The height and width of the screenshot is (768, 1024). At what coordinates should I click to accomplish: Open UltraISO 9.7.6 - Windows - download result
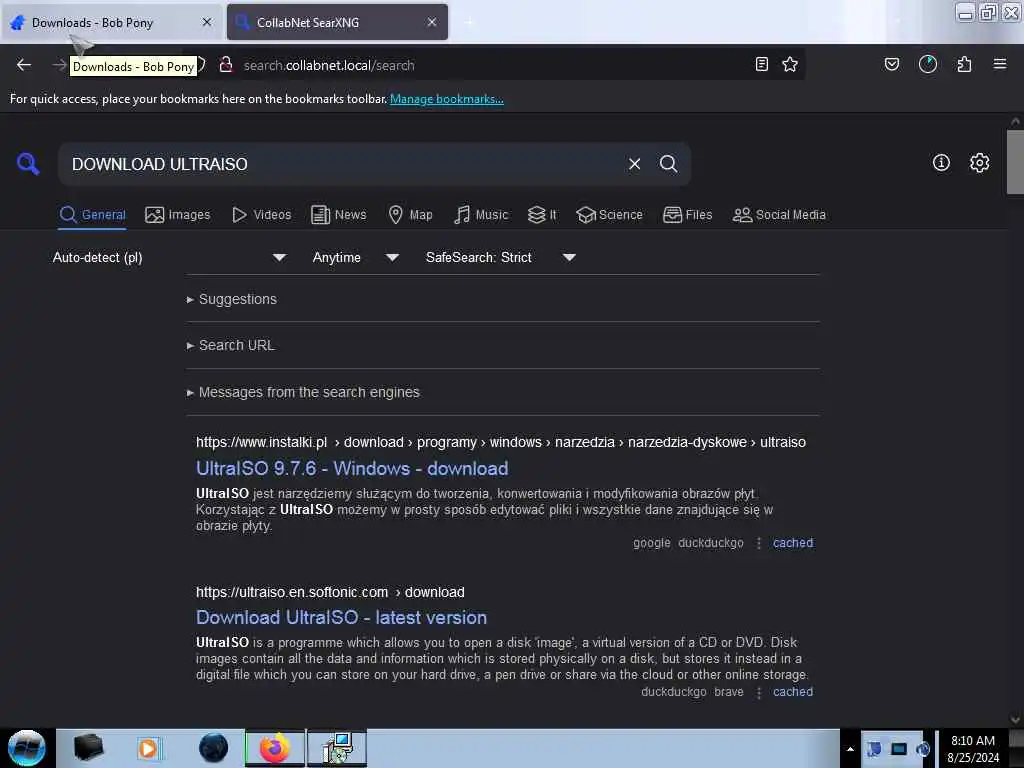coord(352,468)
